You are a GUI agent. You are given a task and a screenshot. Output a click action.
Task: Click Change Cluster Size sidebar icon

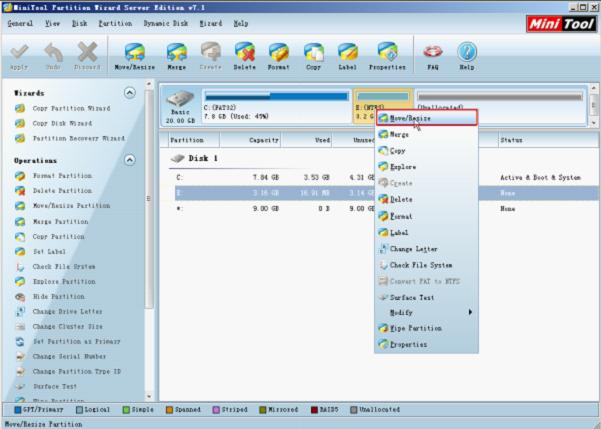click(20, 327)
